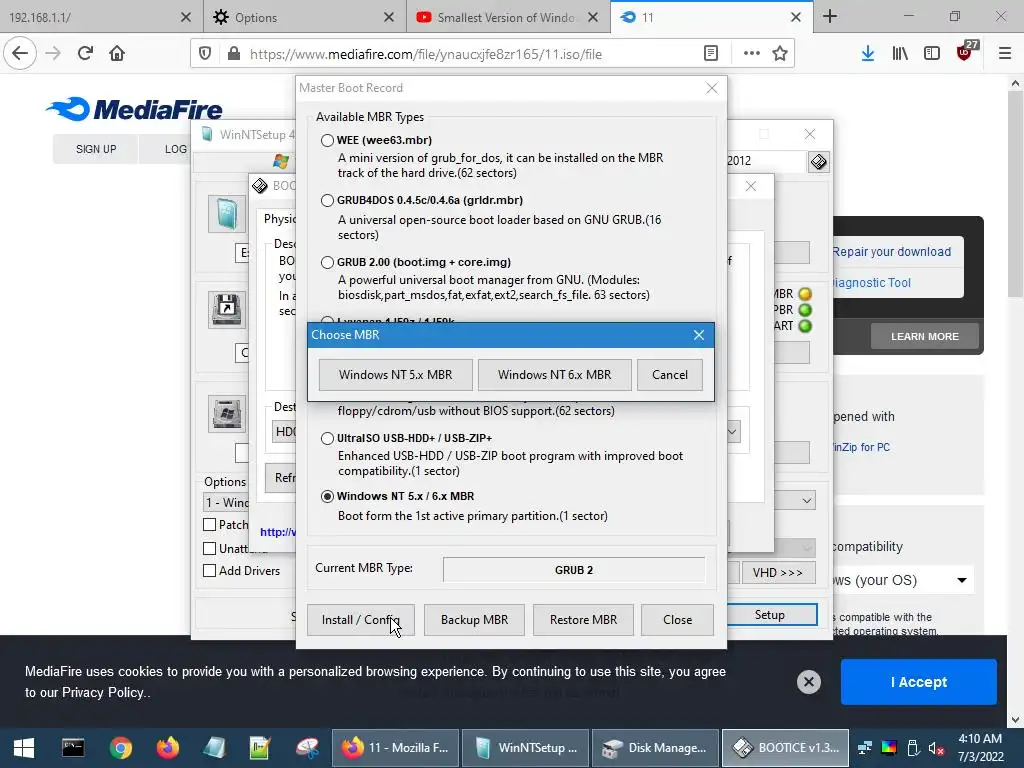Toggle Patch checkbox in WinNTSetup
1024x768 pixels.
coord(210,524)
